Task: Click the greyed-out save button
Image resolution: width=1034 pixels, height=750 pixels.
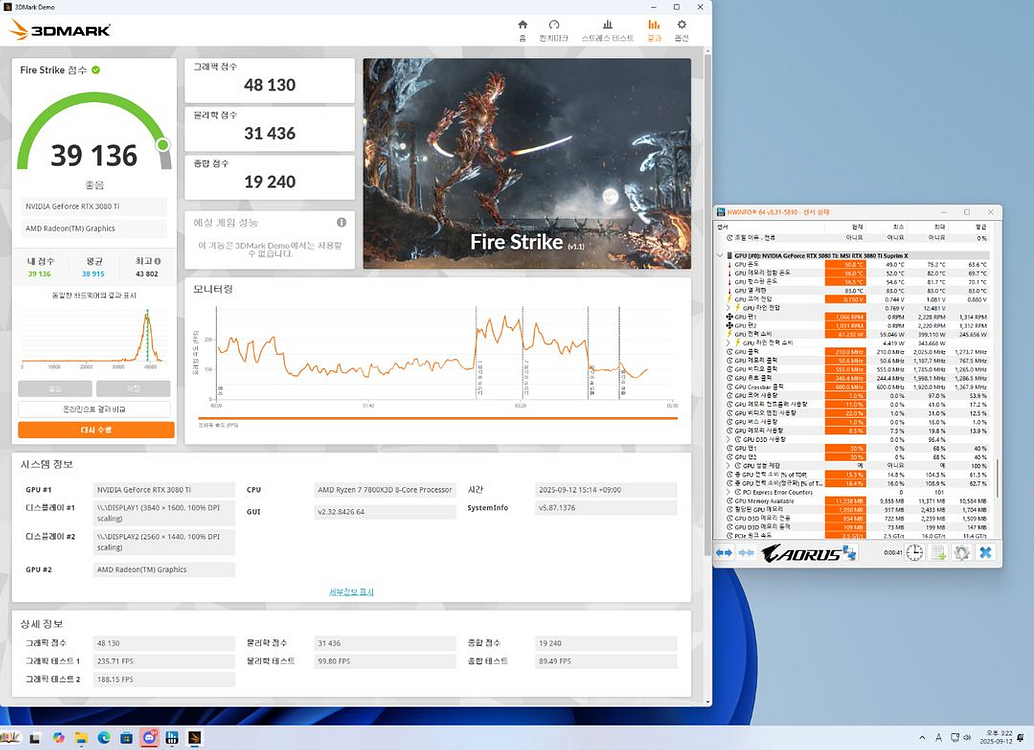Action: pos(133,389)
